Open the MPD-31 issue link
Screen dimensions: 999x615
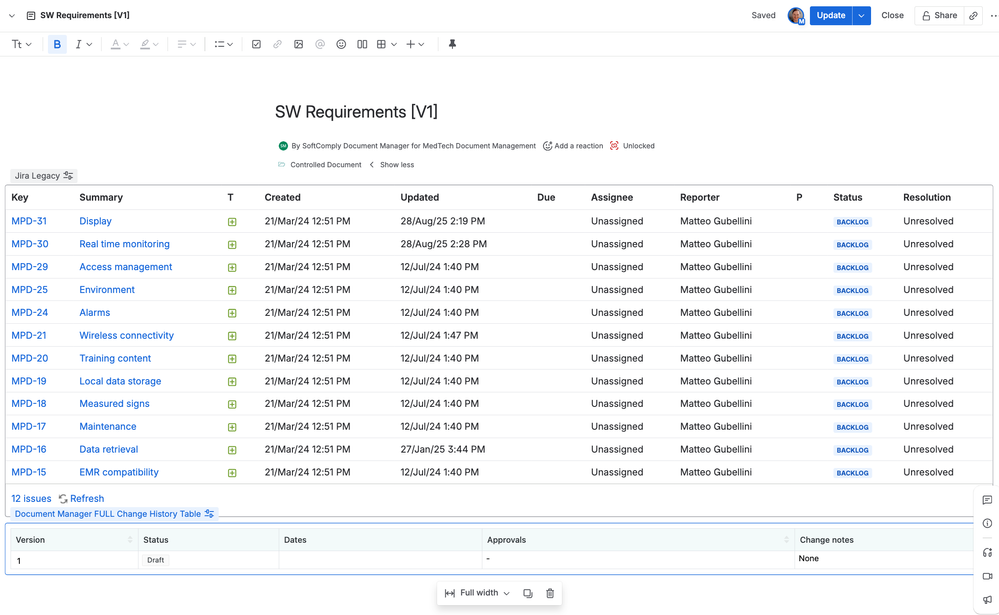(29, 221)
